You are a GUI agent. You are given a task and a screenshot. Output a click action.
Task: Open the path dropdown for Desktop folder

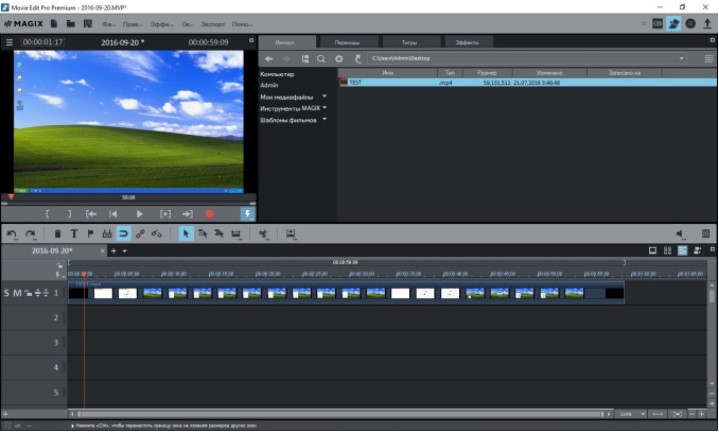pos(681,59)
